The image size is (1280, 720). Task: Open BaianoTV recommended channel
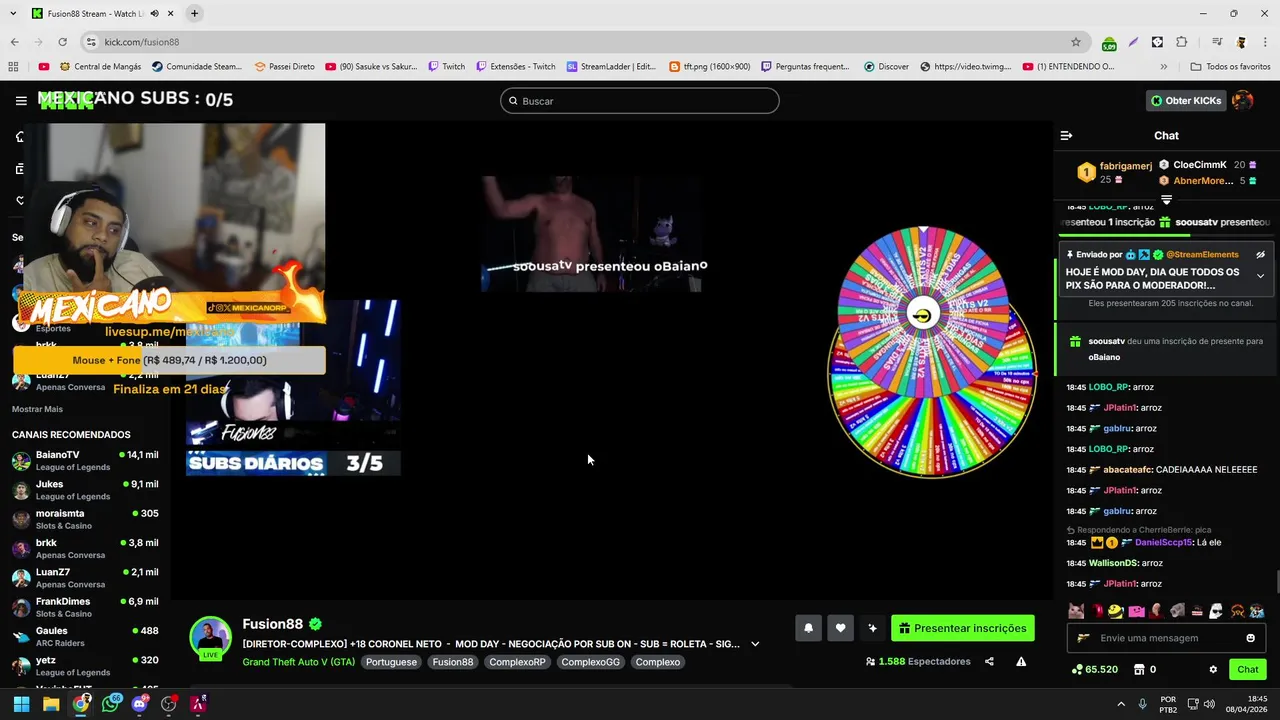(85, 461)
